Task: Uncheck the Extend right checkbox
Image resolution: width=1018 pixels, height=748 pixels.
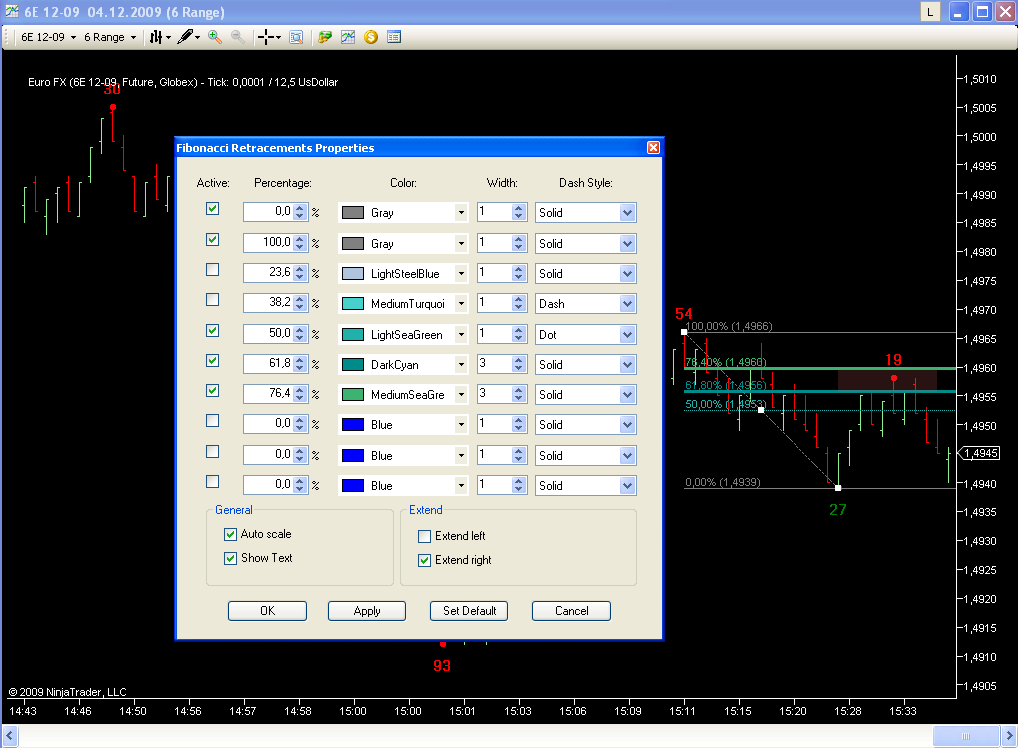Action: [x=425, y=560]
